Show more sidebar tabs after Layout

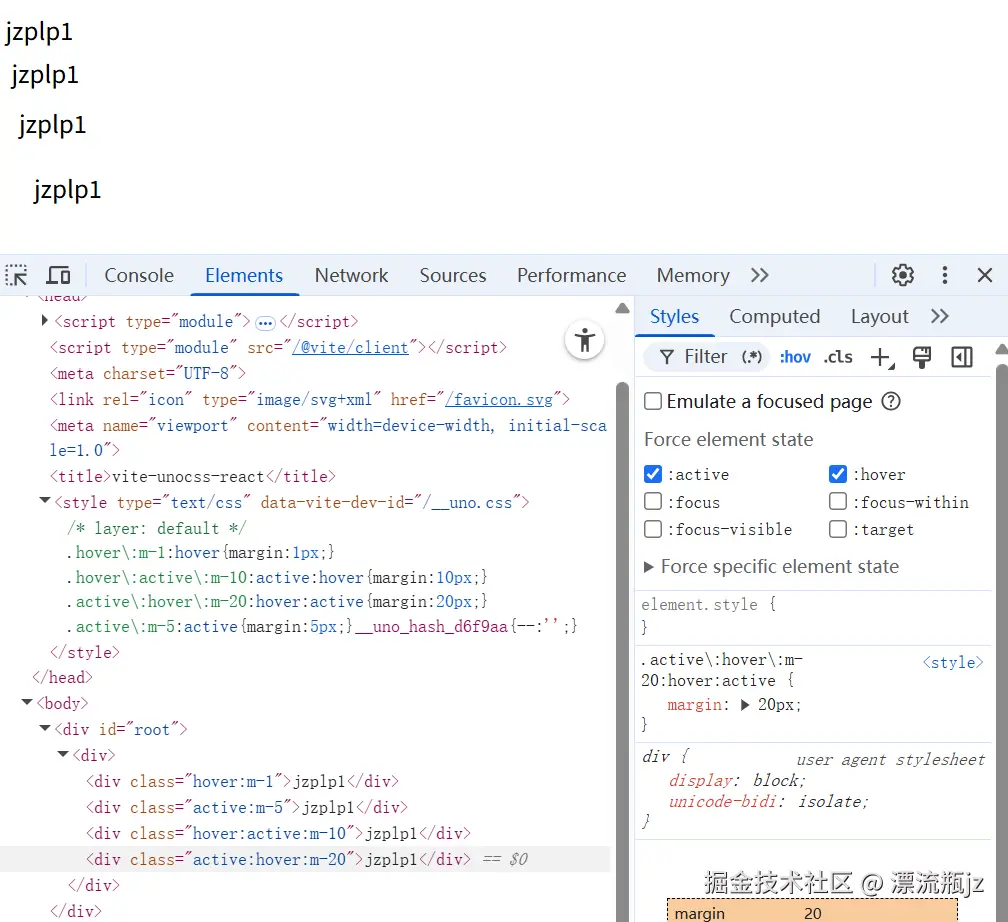tap(940, 316)
